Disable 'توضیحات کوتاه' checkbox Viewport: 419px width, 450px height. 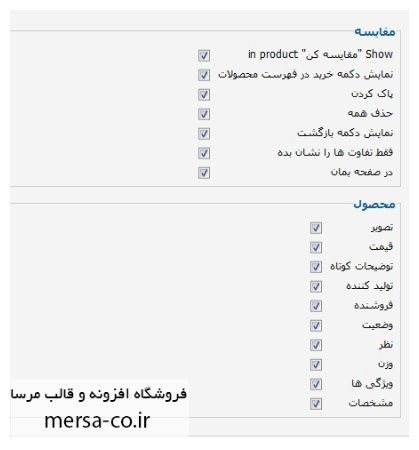click(316, 267)
